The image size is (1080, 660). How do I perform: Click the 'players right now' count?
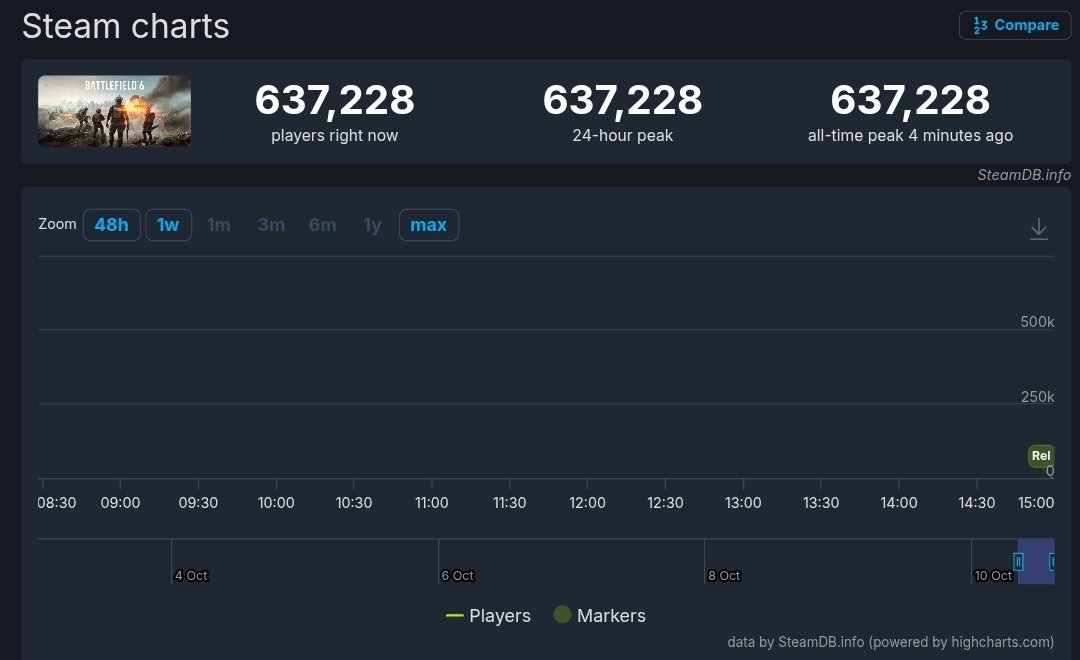335,100
